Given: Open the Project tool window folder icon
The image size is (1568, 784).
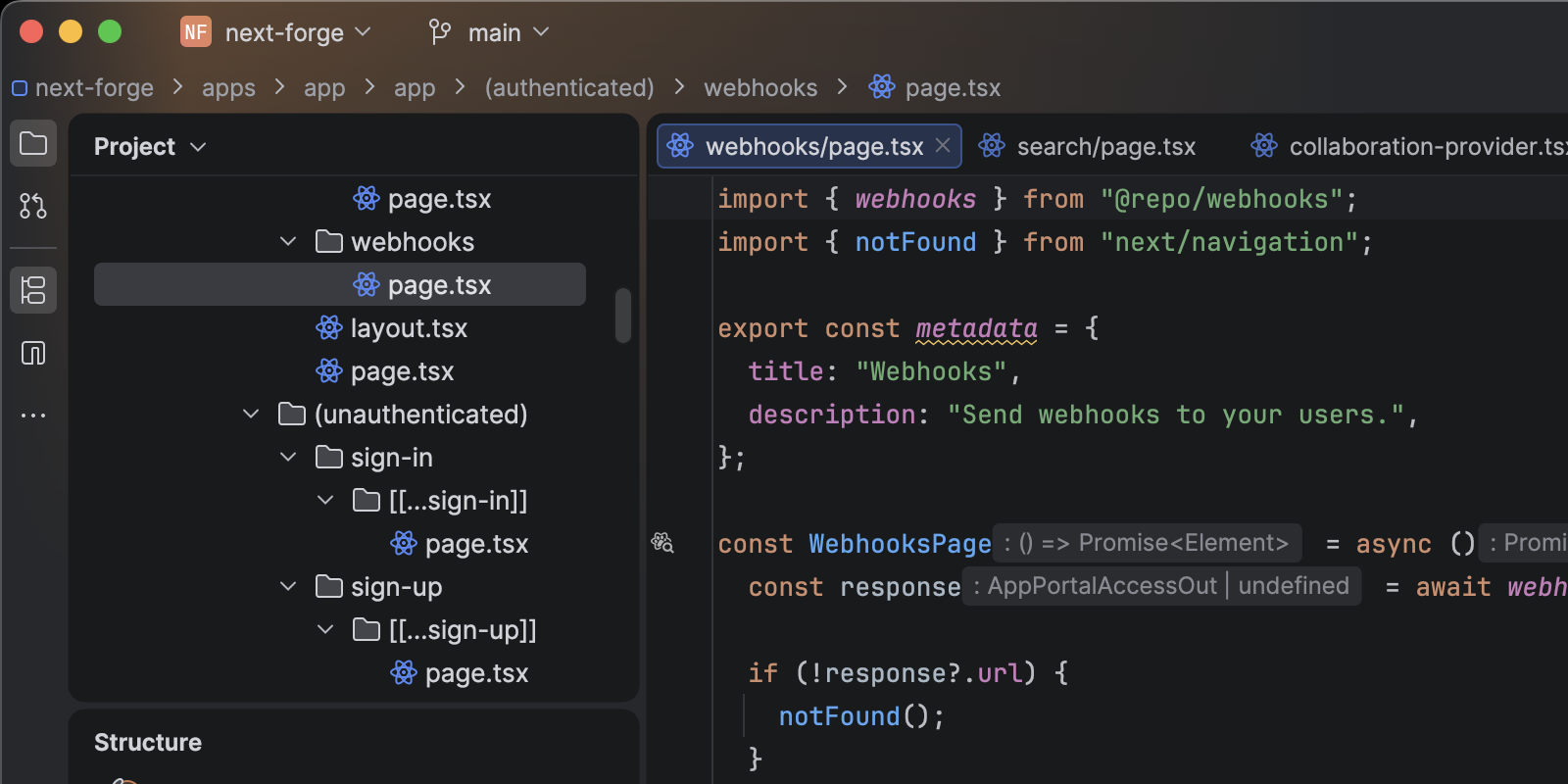Looking at the screenshot, I should pos(33,144).
